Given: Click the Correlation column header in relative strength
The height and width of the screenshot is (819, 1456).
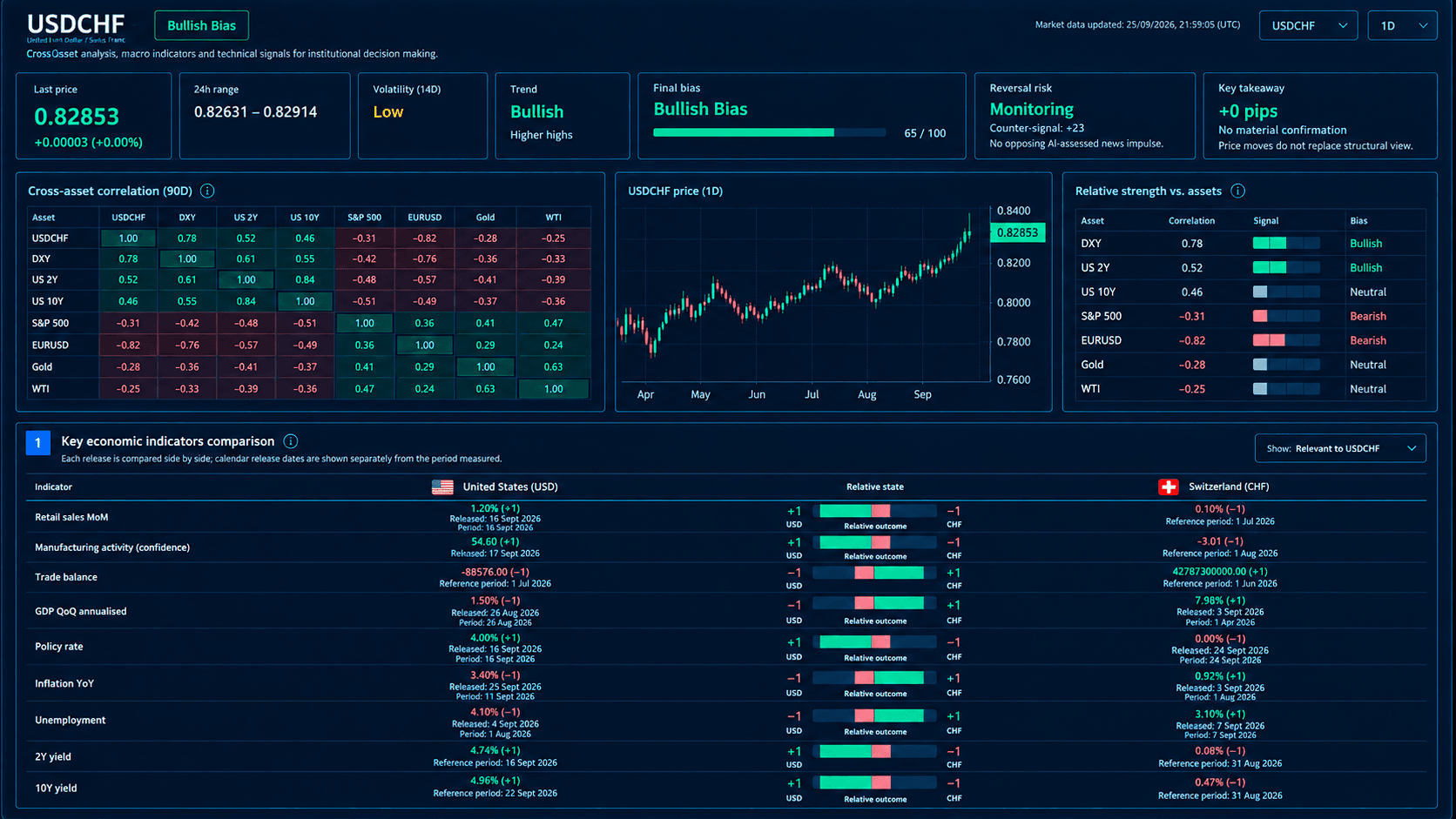Looking at the screenshot, I should point(1191,220).
